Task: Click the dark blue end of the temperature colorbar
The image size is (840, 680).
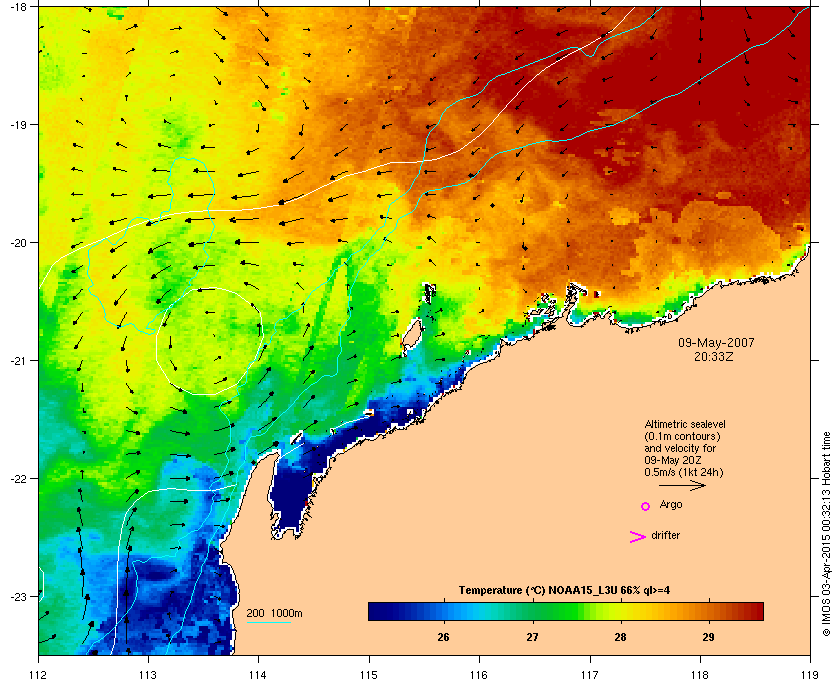Action: coord(378,611)
